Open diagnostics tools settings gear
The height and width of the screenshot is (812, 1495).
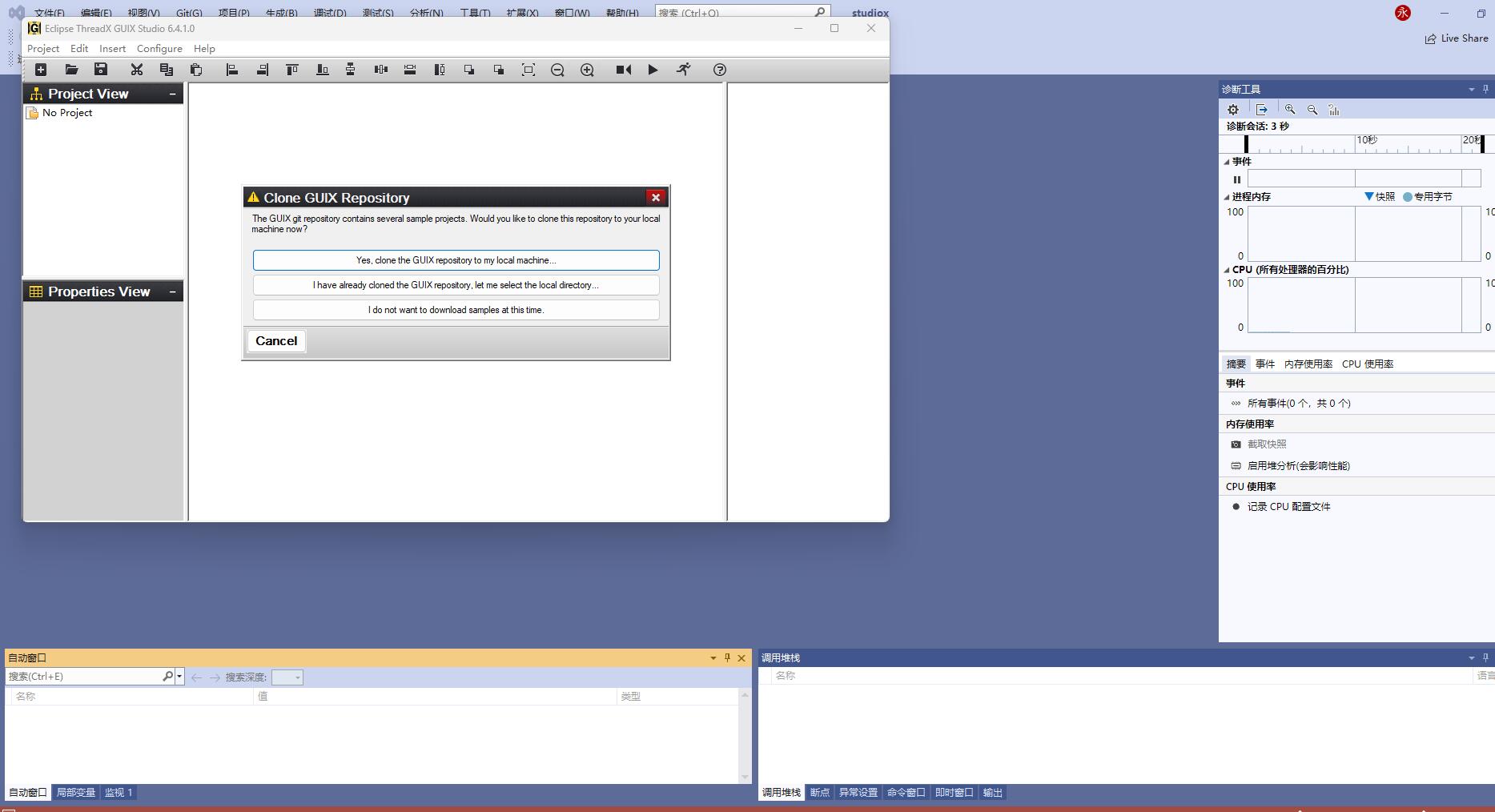(x=1233, y=110)
